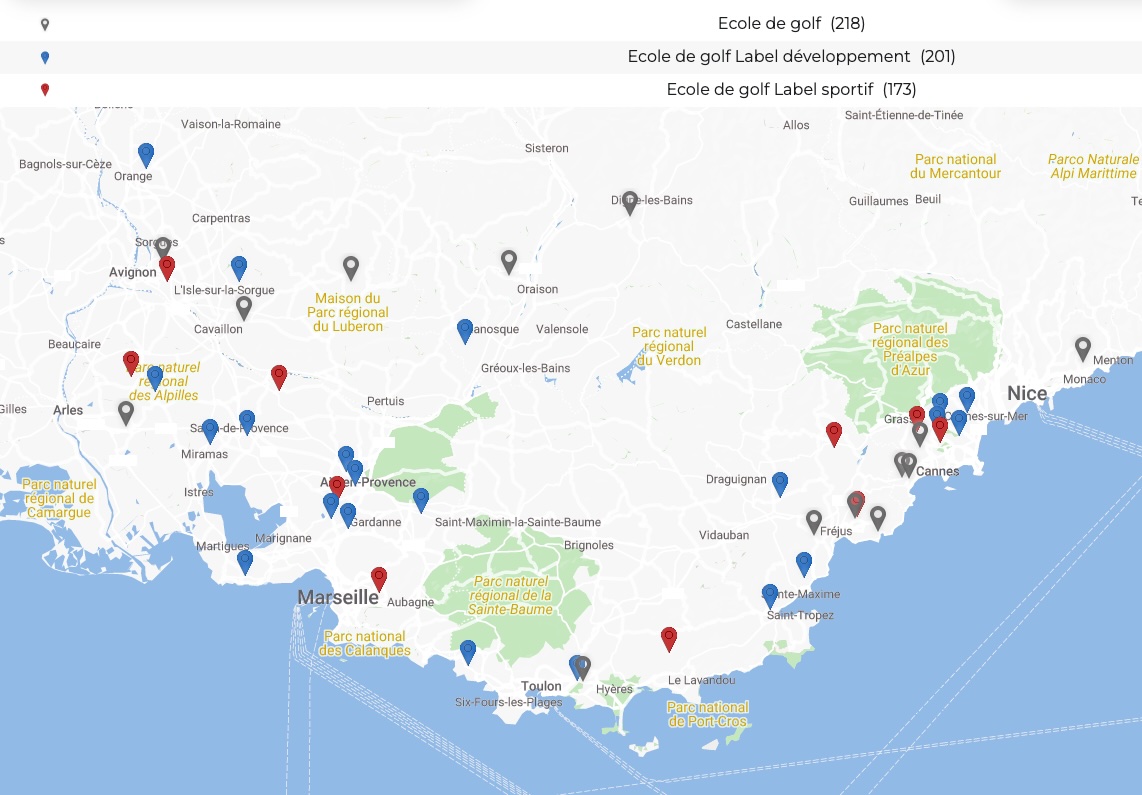Viewport: 1142px width, 795px height.
Task: Select "Ecole de golf Label développement" legend row
Action: pos(790,57)
